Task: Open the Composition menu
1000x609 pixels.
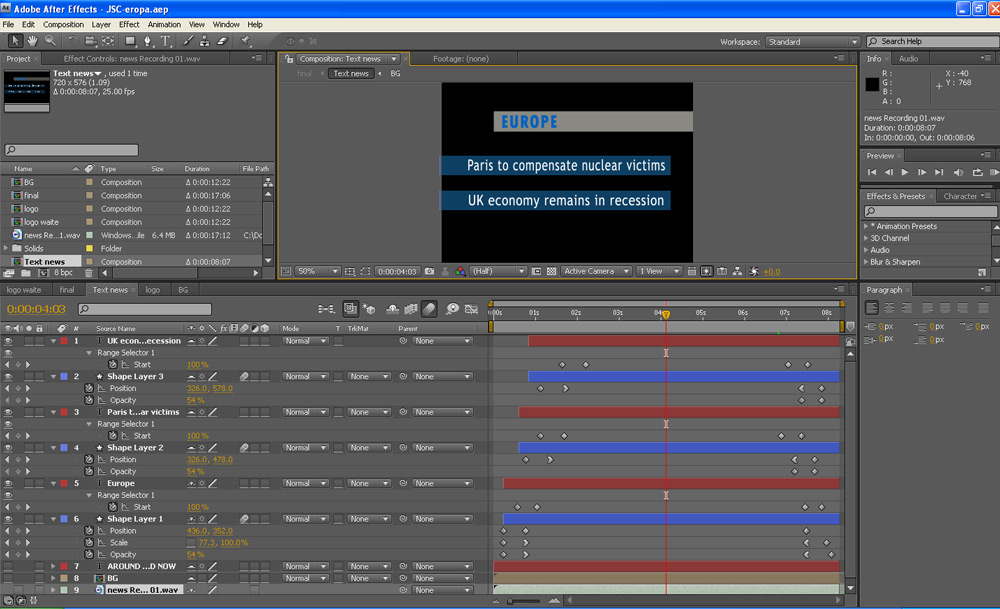Action: tap(63, 24)
